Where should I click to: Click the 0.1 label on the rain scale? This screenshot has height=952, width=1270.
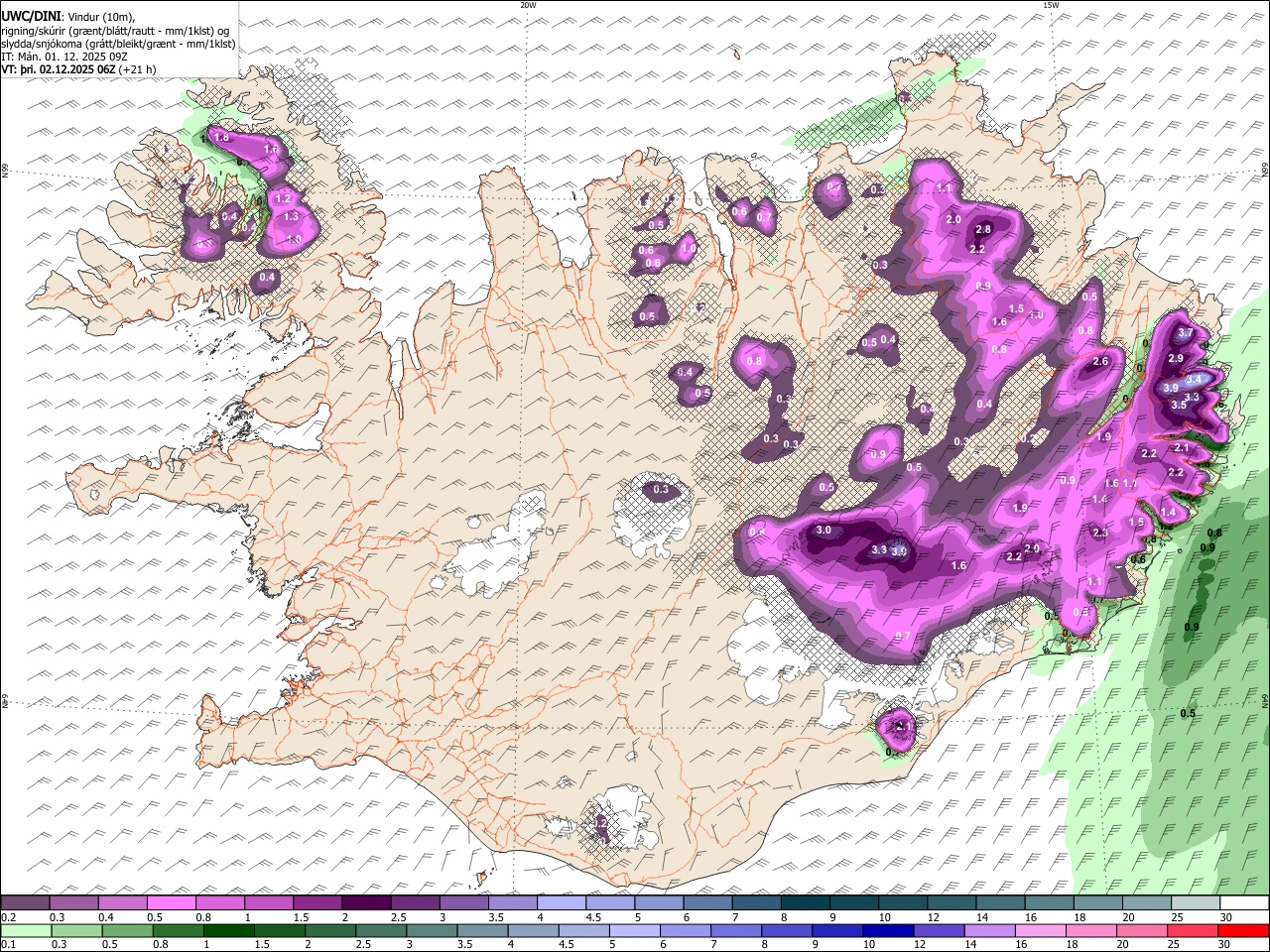(x=8, y=945)
